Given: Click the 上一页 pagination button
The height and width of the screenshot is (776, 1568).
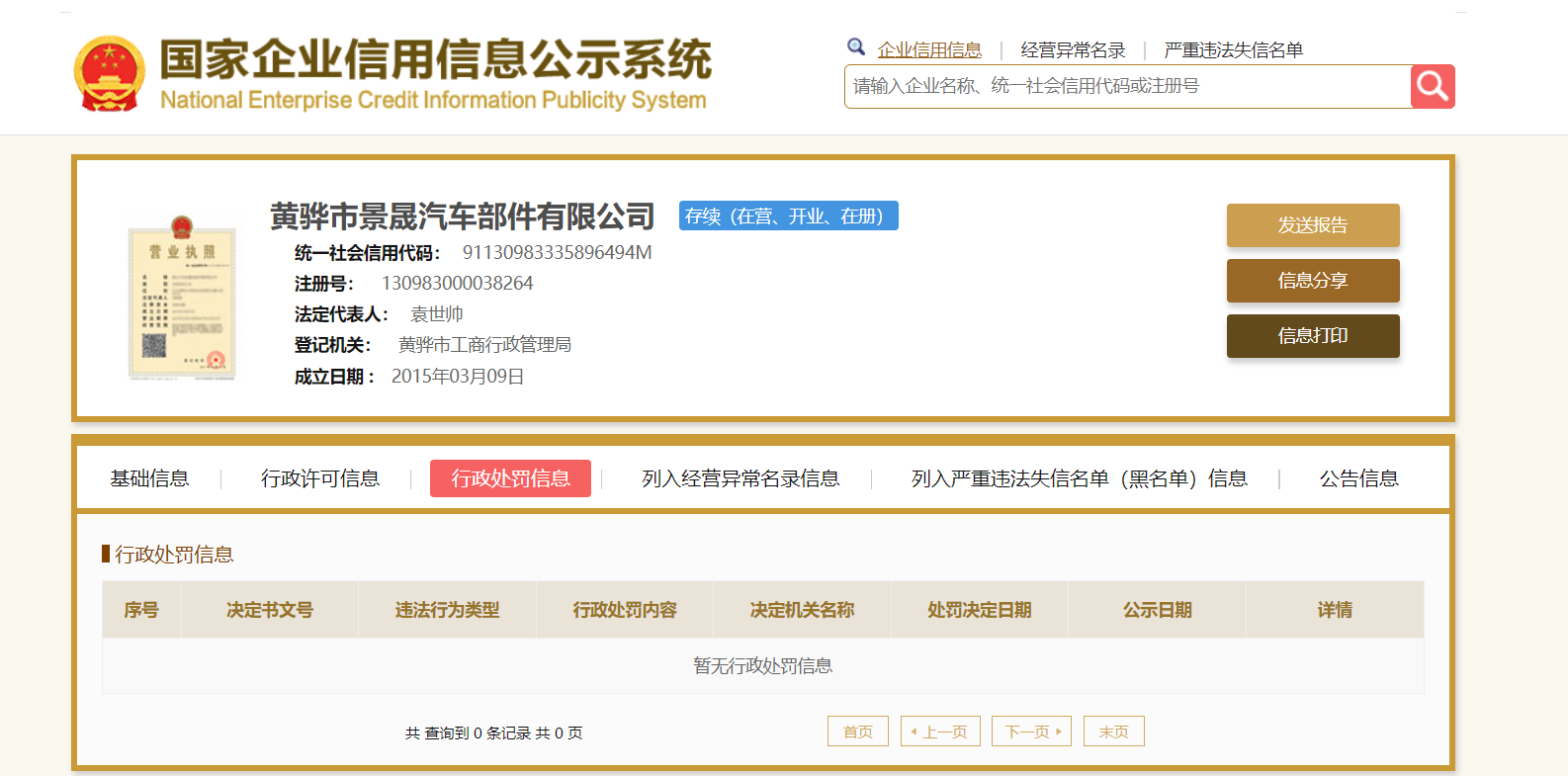Looking at the screenshot, I should [940, 732].
